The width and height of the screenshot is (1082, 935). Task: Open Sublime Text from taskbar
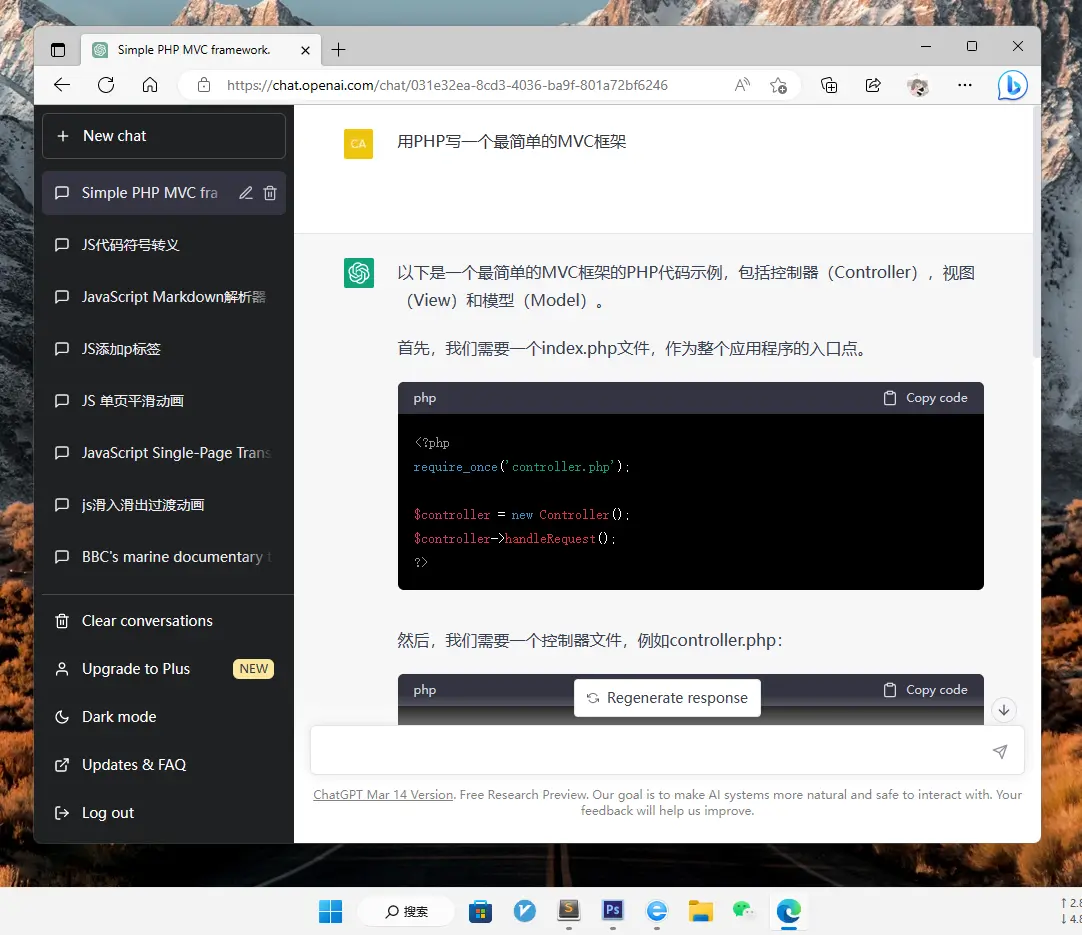pos(569,911)
